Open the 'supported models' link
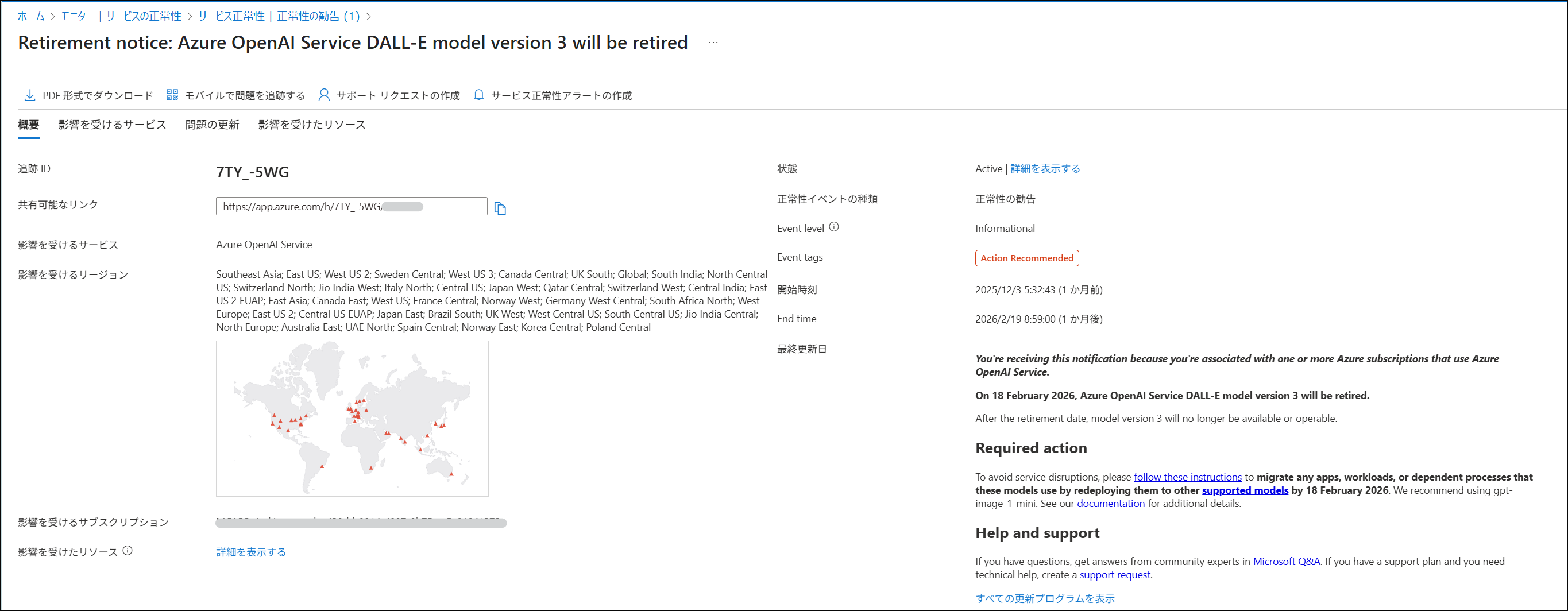 [x=1245, y=490]
